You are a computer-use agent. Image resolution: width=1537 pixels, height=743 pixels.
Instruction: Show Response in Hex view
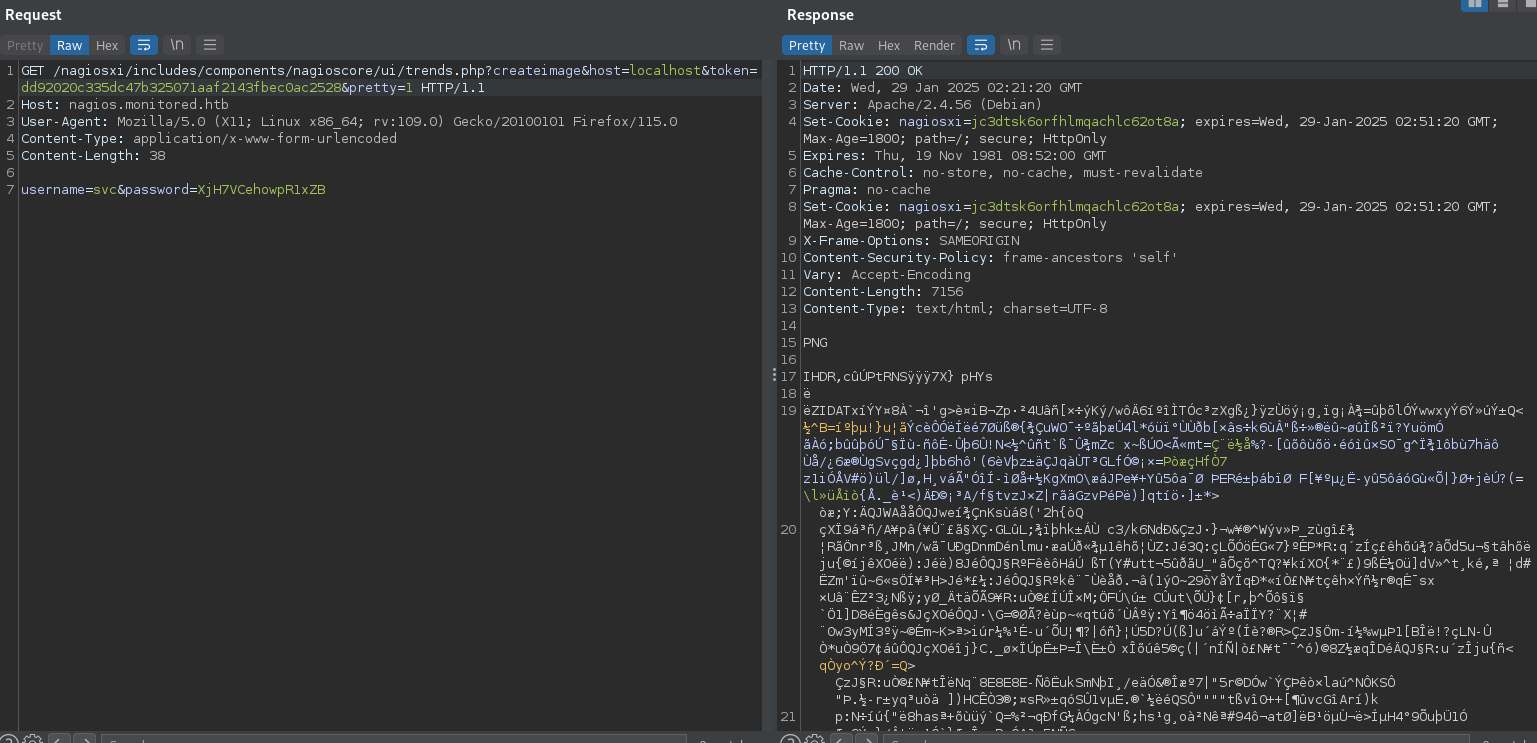(x=889, y=45)
